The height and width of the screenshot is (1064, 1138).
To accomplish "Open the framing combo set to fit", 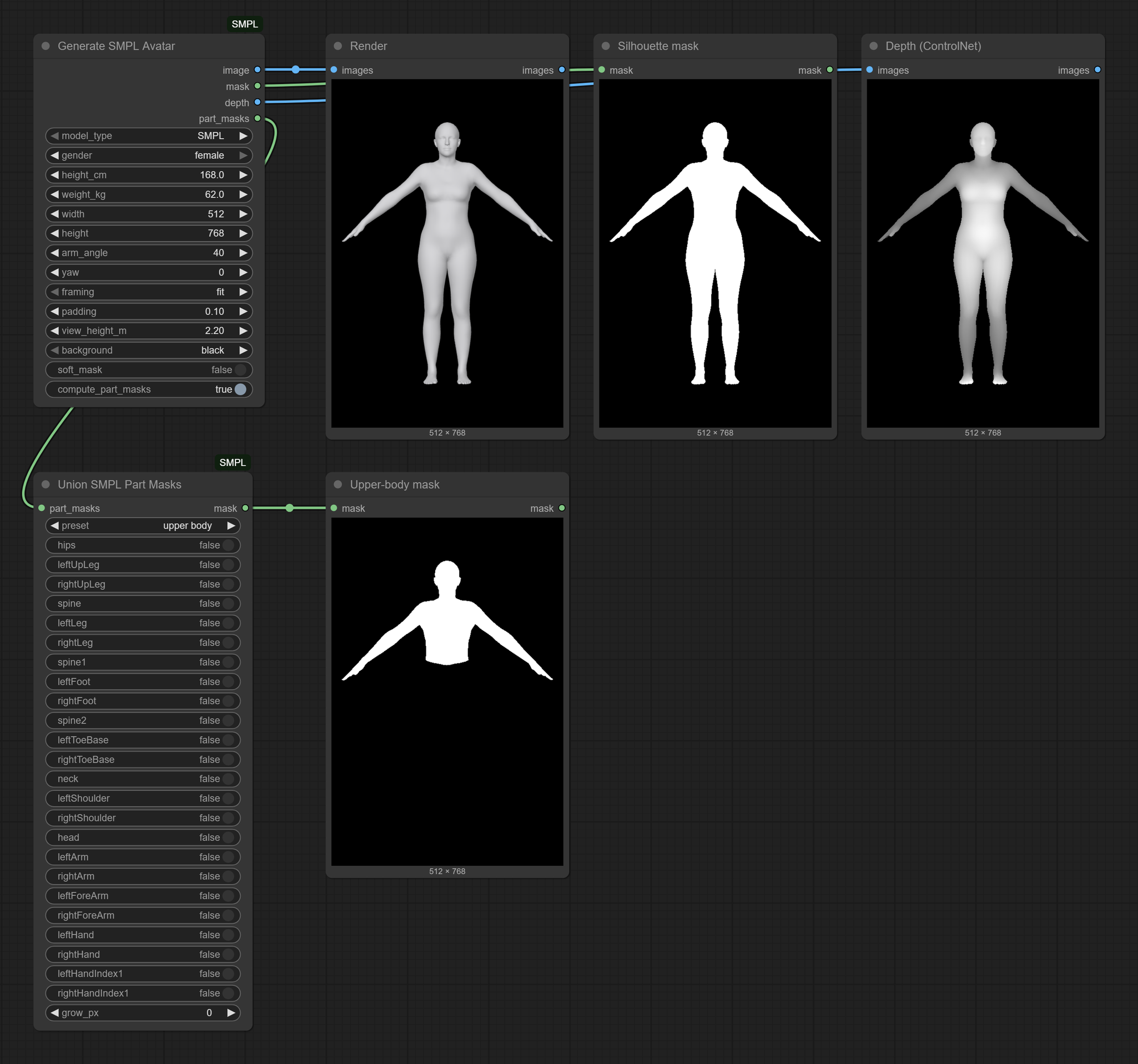I will [x=149, y=292].
